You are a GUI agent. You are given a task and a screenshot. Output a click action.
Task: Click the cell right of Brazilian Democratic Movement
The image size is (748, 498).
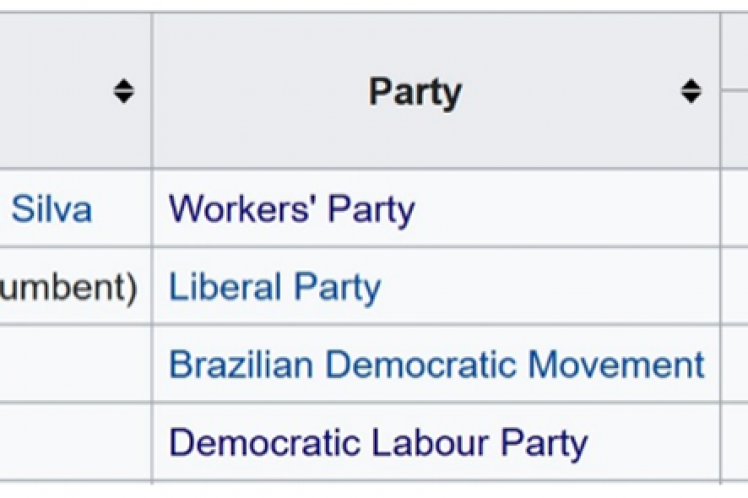tap(734, 364)
